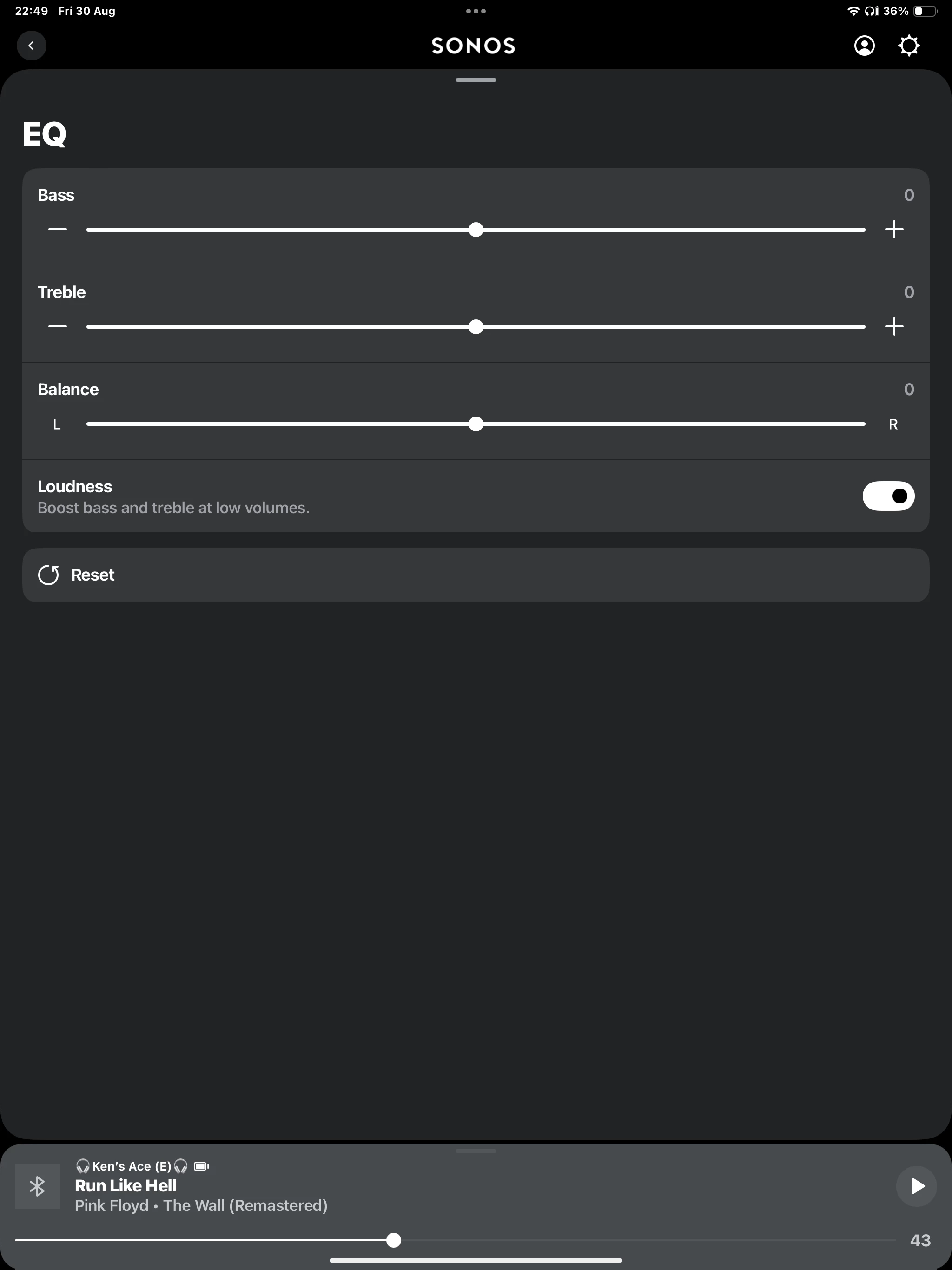Shift balance fully to the L side
The width and height of the screenshot is (952, 1270).
tap(88, 424)
